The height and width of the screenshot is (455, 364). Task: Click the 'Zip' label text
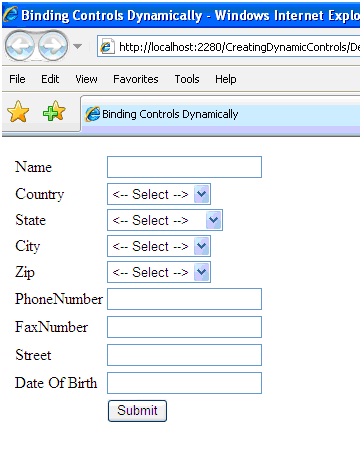25,273
